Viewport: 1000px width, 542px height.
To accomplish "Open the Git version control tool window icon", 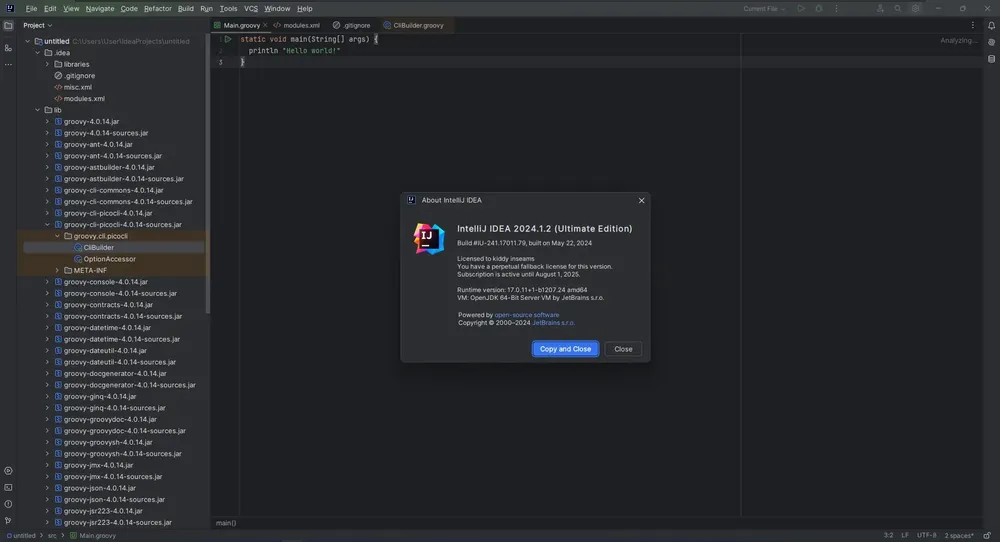I will [8, 520].
